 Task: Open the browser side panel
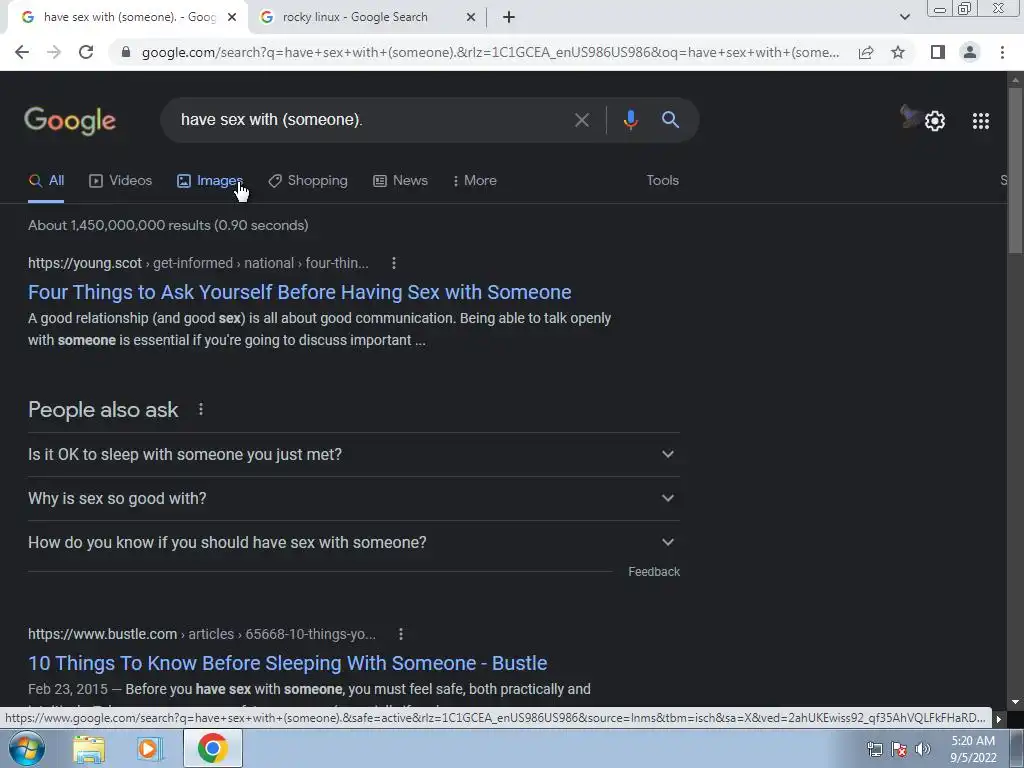pyautogui.click(x=938, y=52)
